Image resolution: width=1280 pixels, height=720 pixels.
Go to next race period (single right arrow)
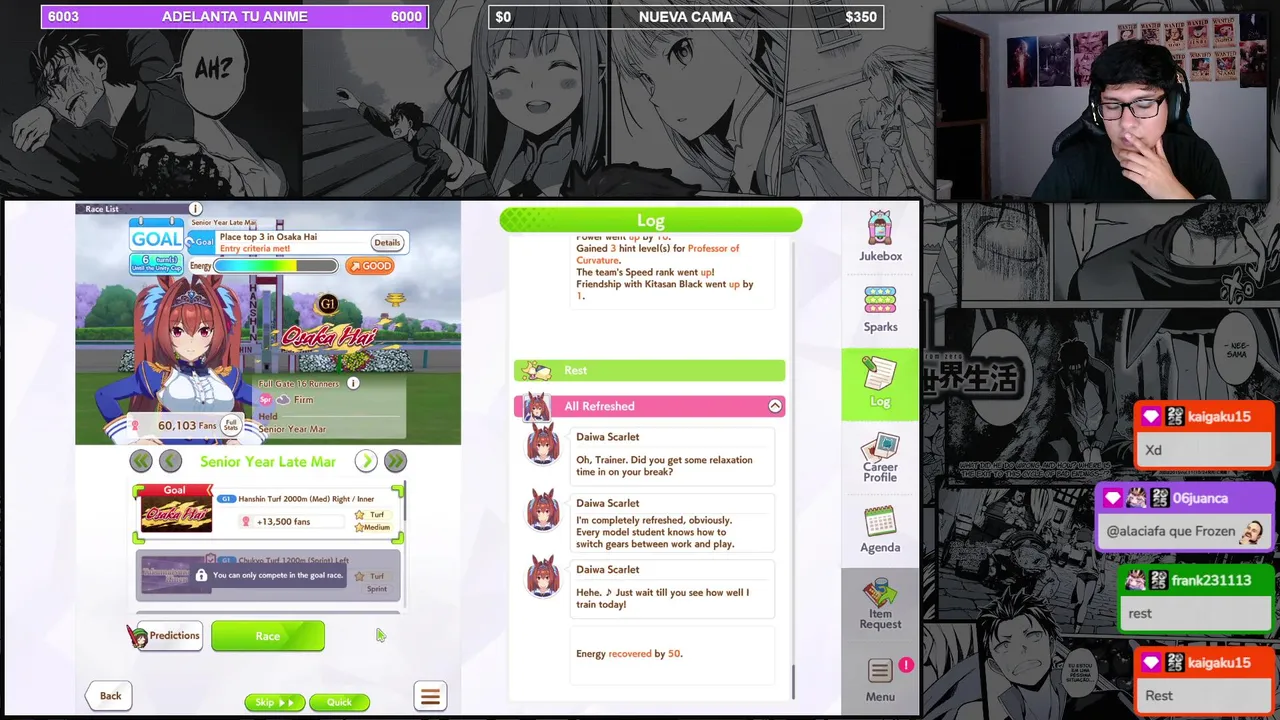pyautogui.click(x=366, y=461)
